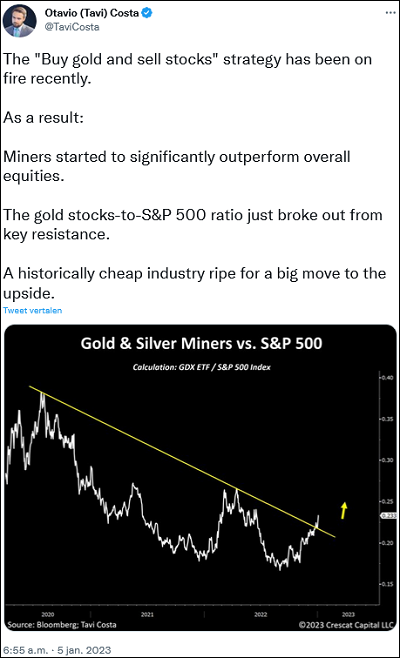Click the 2021 x-axis label
The width and height of the screenshot is (400, 658).
147,614
